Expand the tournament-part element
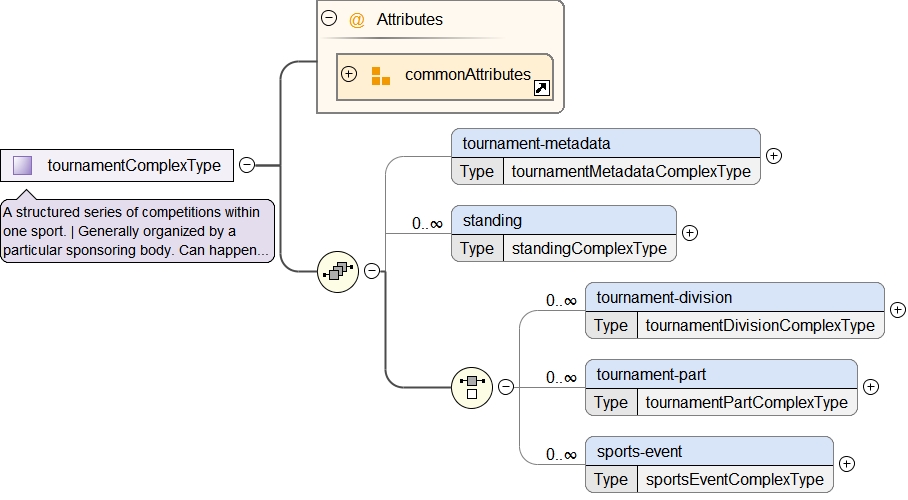This screenshot has width=908, height=500. [x=870, y=387]
